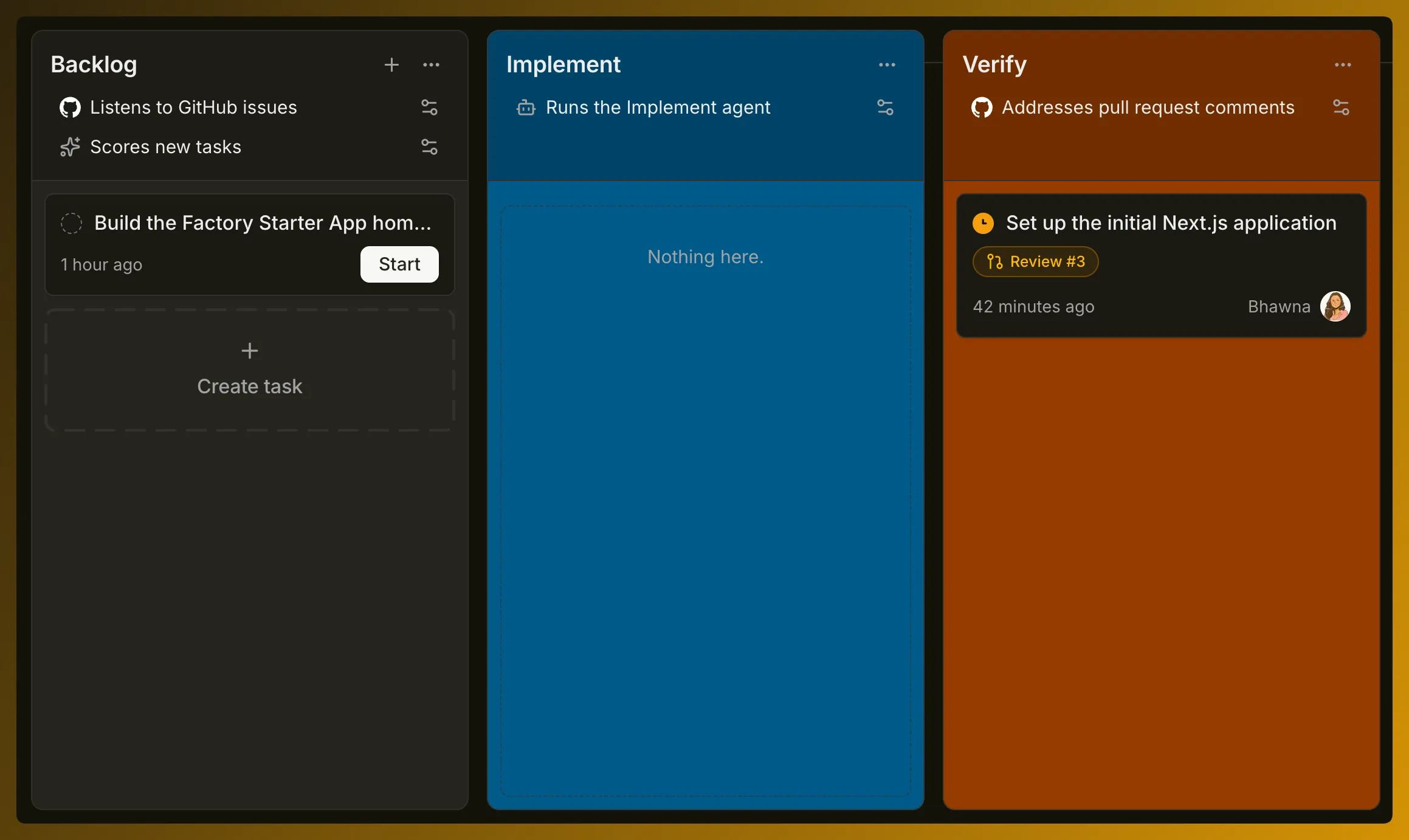
Task: Open settings for Runs the Implement agent
Action: (x=885, y=108)
